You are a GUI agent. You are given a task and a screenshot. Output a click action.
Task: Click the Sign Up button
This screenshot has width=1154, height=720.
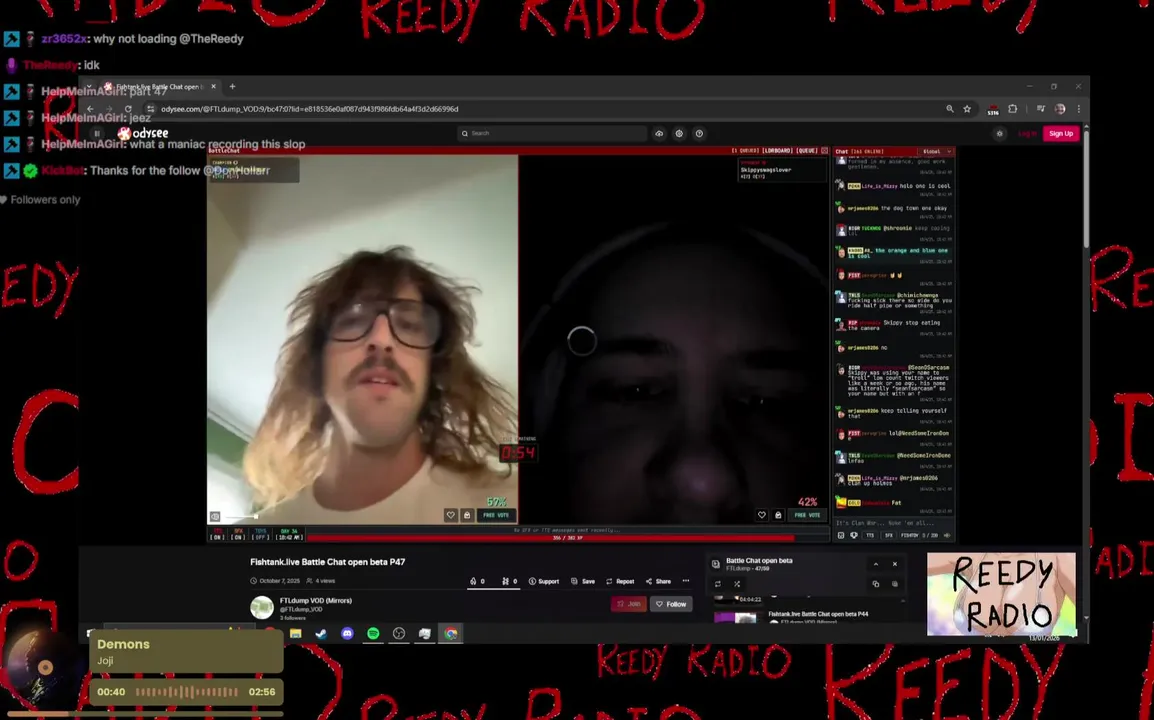1061,133
